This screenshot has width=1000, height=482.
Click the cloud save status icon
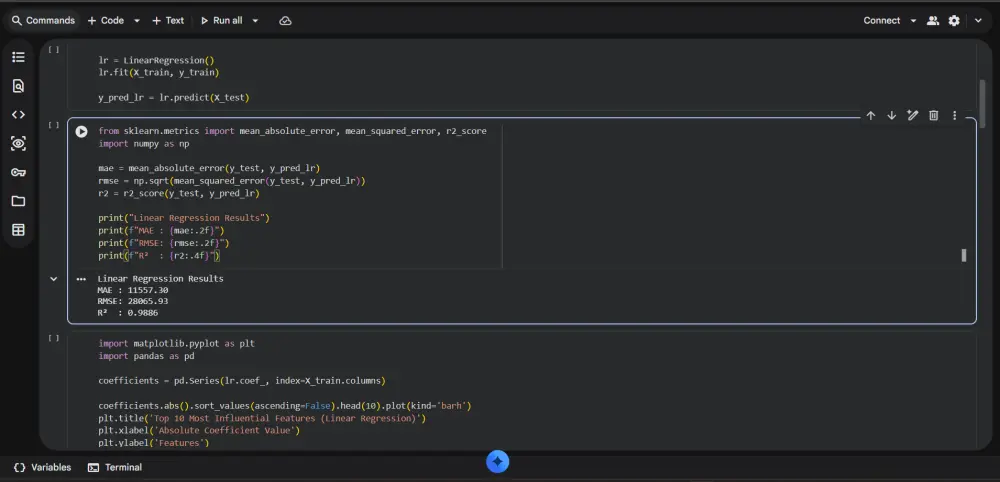285,20
